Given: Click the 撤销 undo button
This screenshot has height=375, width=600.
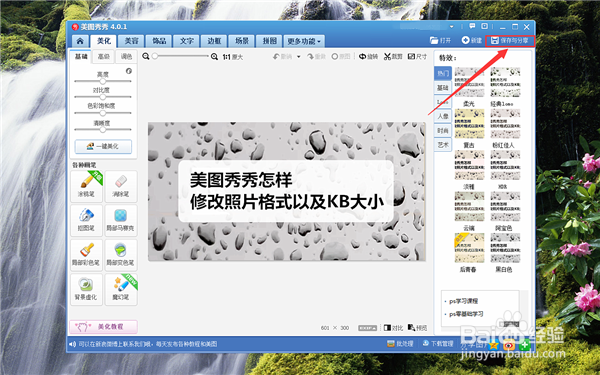Looking at the screenshot, I should 282,57.
